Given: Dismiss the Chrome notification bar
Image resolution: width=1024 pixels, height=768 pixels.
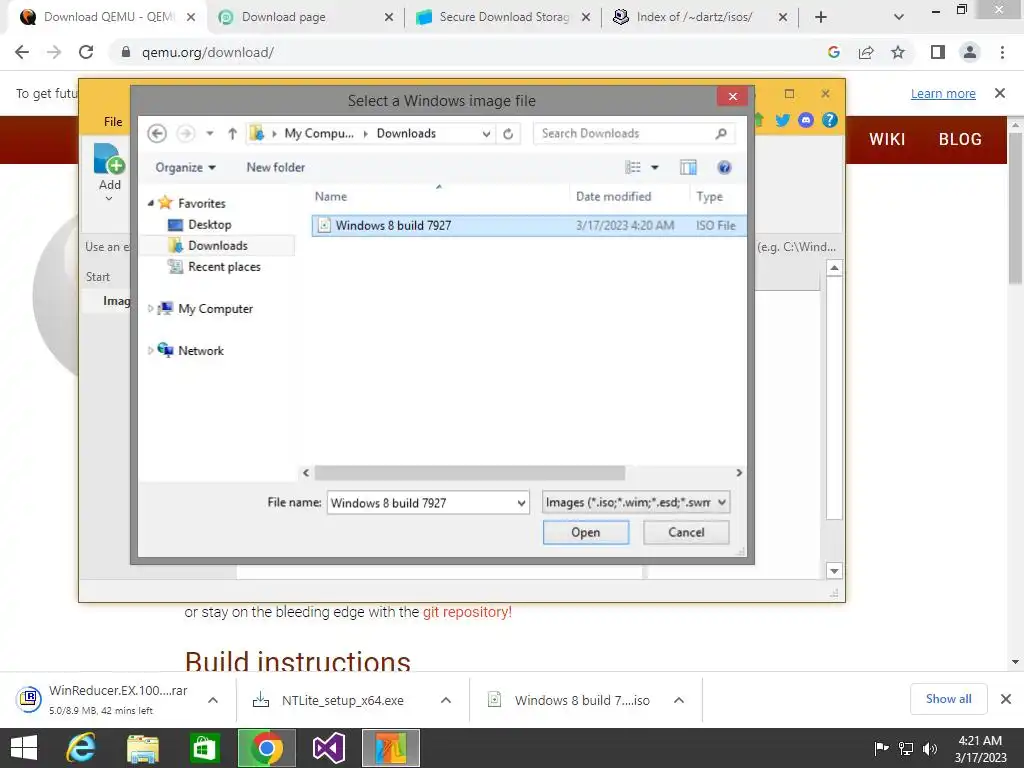Looking at the screenshot, I should coord(1000,93).
